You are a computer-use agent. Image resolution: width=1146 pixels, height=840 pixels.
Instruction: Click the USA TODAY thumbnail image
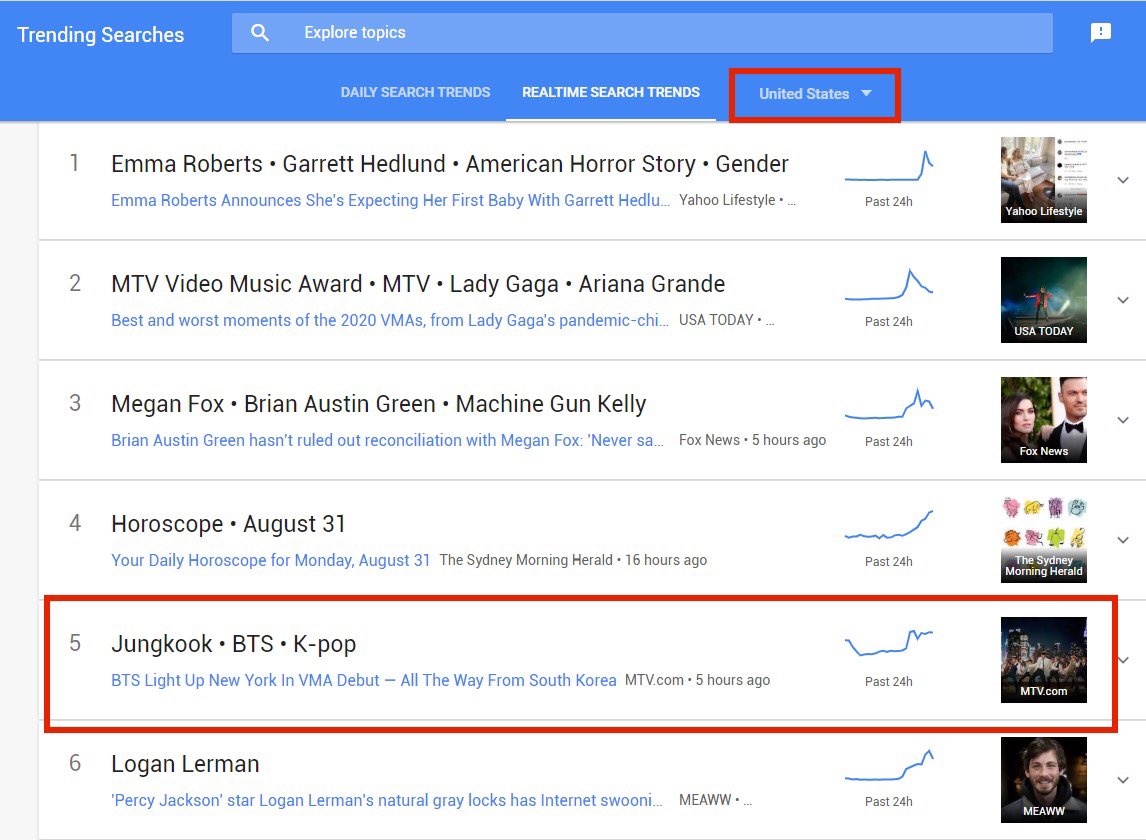(x=1044, y=300)
